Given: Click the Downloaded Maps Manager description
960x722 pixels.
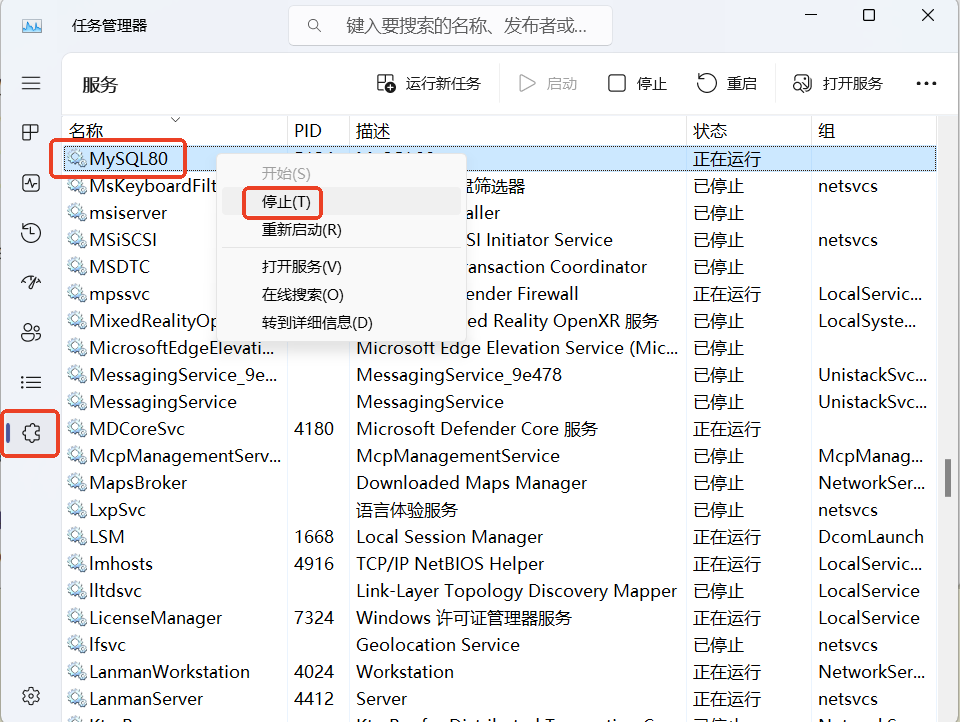Looking at the screenshot, I should (x=471, y=483).
